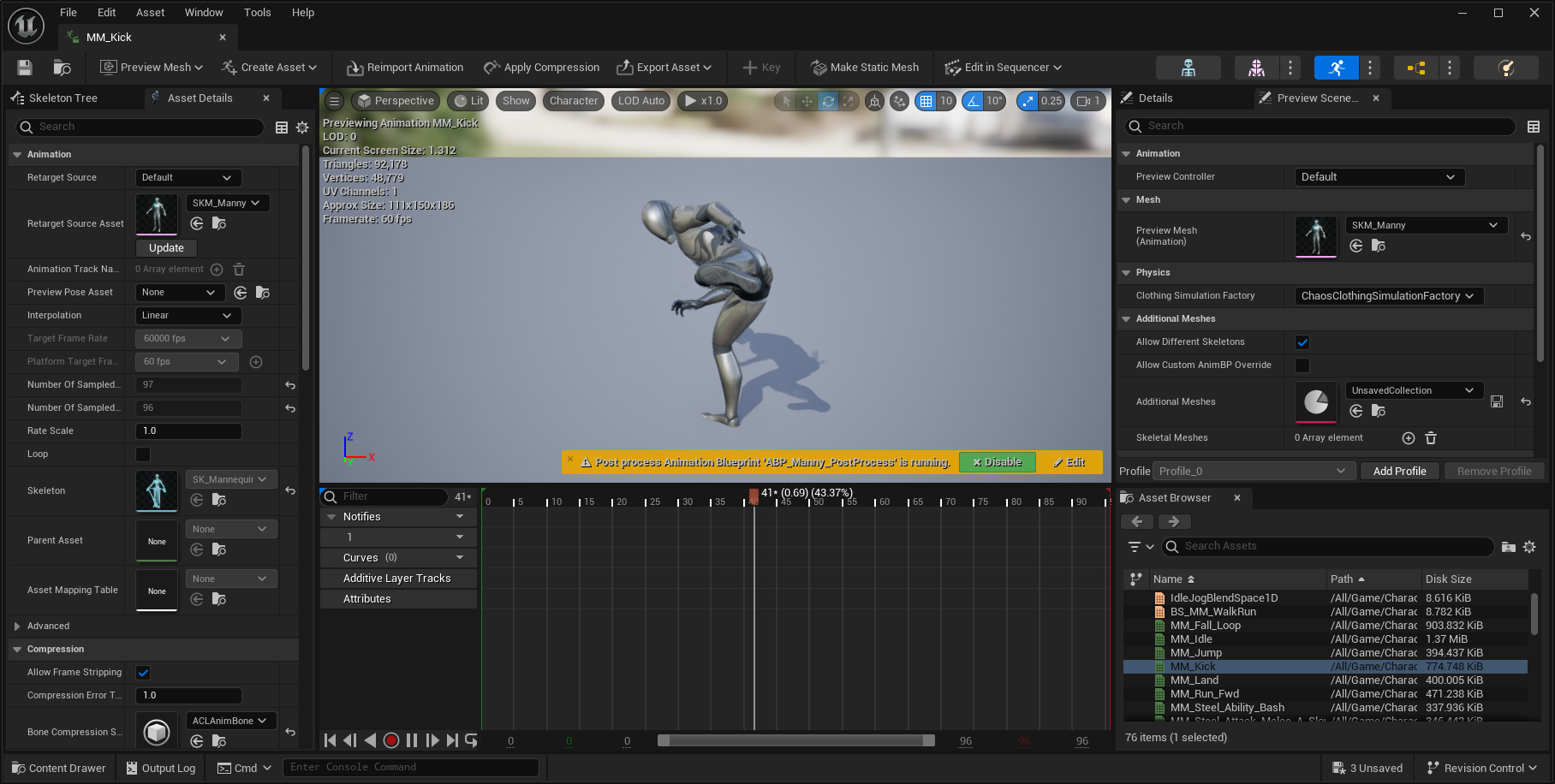Click Reimport Animation button
The image size is (1555, 784).
pyautogui.click(x=405, y=68)
